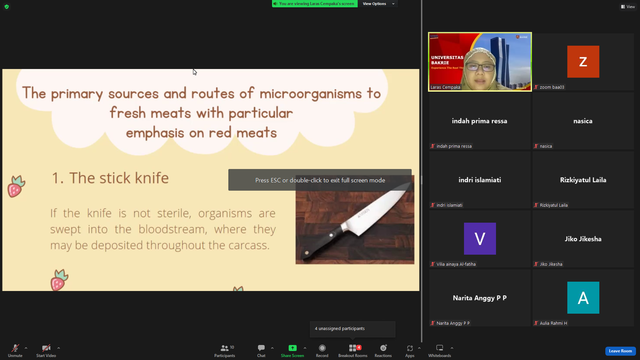Click muted mic icon on indah prima ressa tile
This screenshot has height=360, width=640.
pos(433,146)
